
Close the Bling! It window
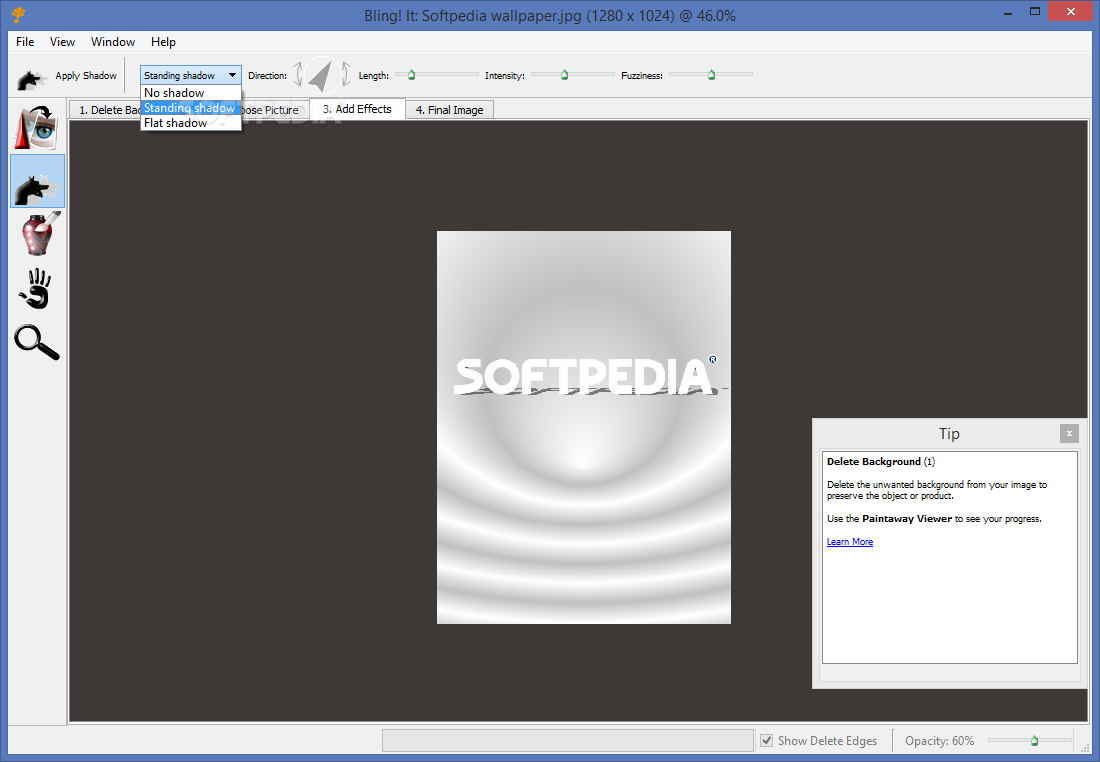[x=1071, y=12]
